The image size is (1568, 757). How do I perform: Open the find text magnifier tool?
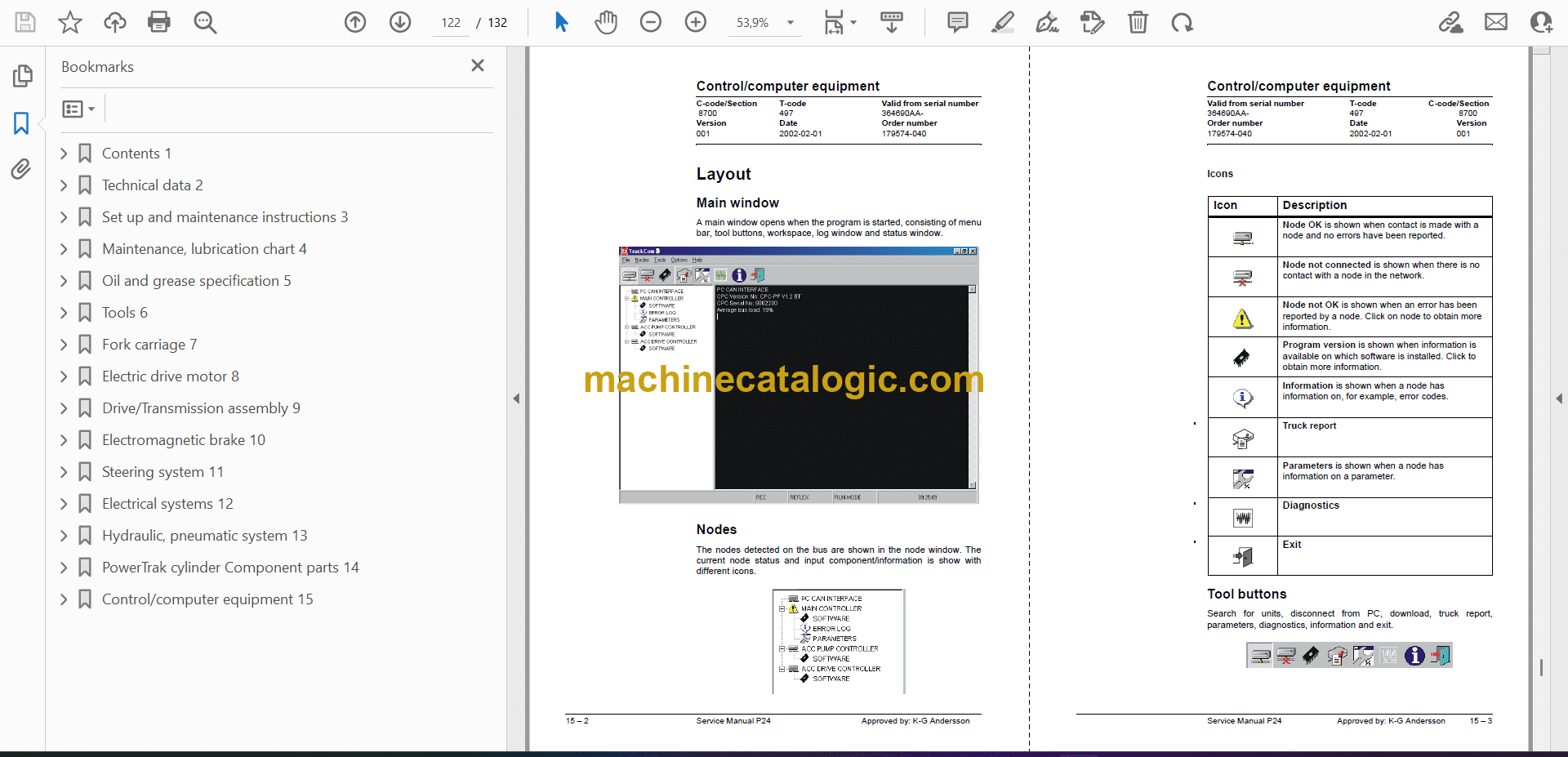click(205, 22)
